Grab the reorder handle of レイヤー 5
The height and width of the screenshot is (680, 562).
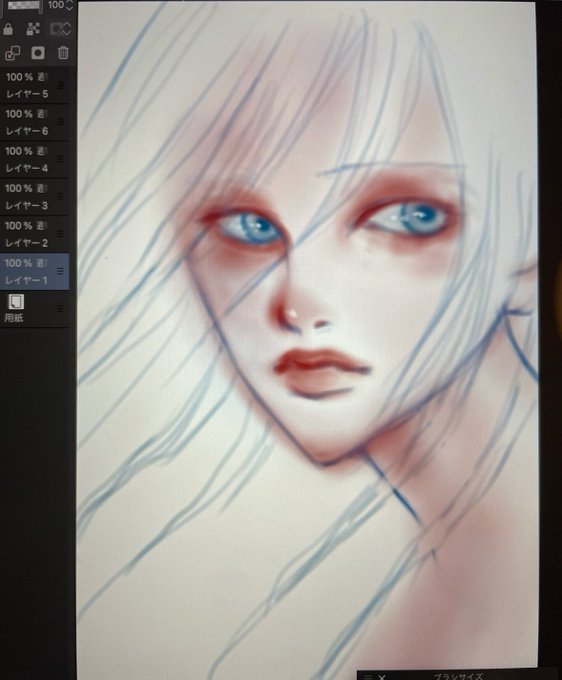coord(61,85)
